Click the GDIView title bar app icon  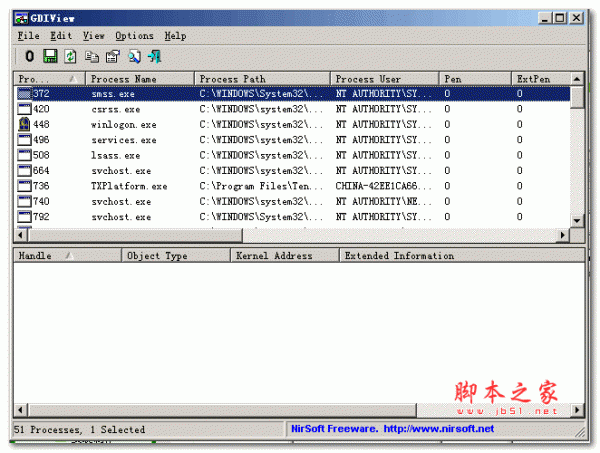pos(21,18)
